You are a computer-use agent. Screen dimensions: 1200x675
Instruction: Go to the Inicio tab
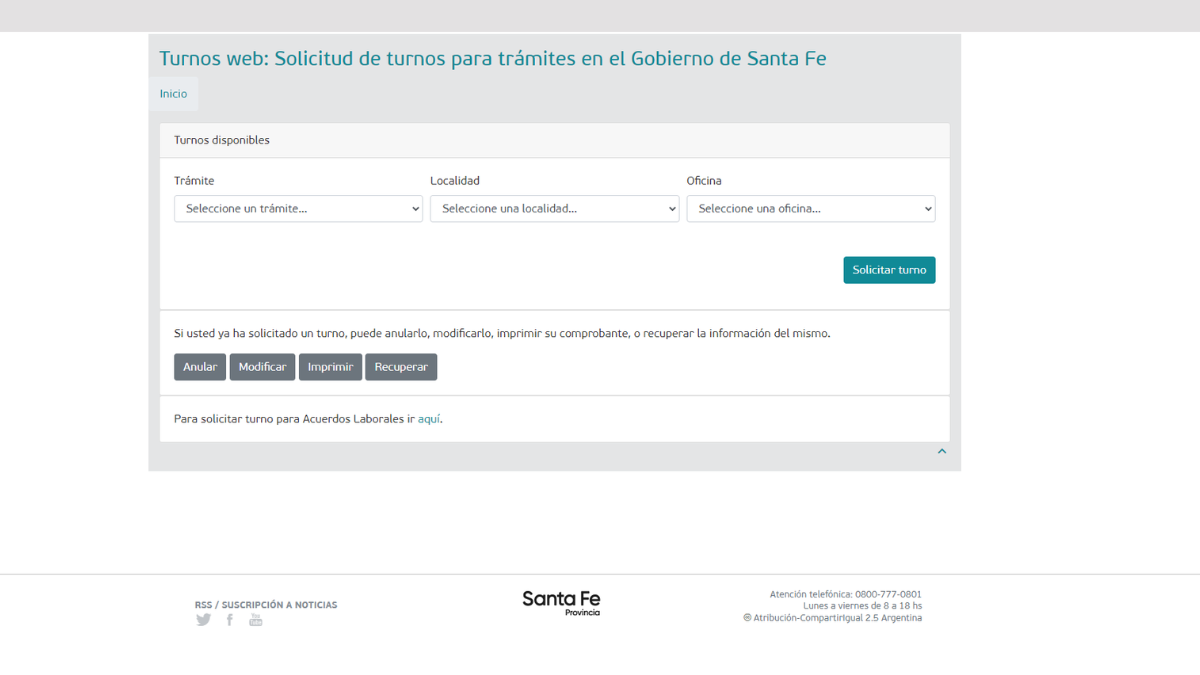[x=173, y=94]
